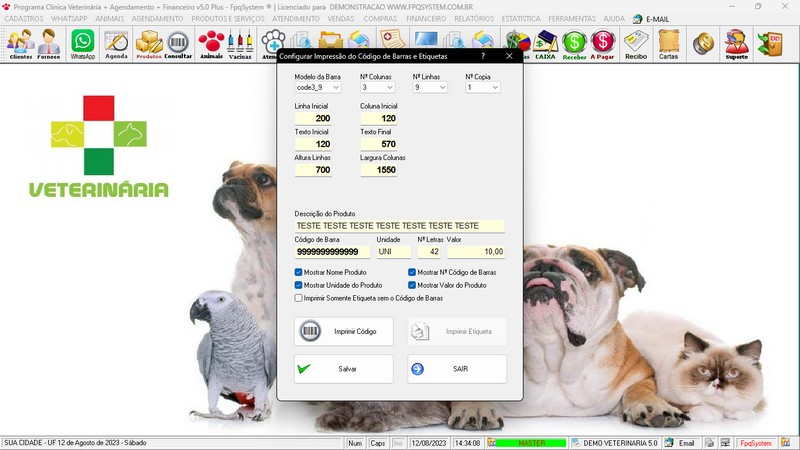The image size is (800, 450).
Task: Open the Produtos boxes icon
Action: click(149, 44)
